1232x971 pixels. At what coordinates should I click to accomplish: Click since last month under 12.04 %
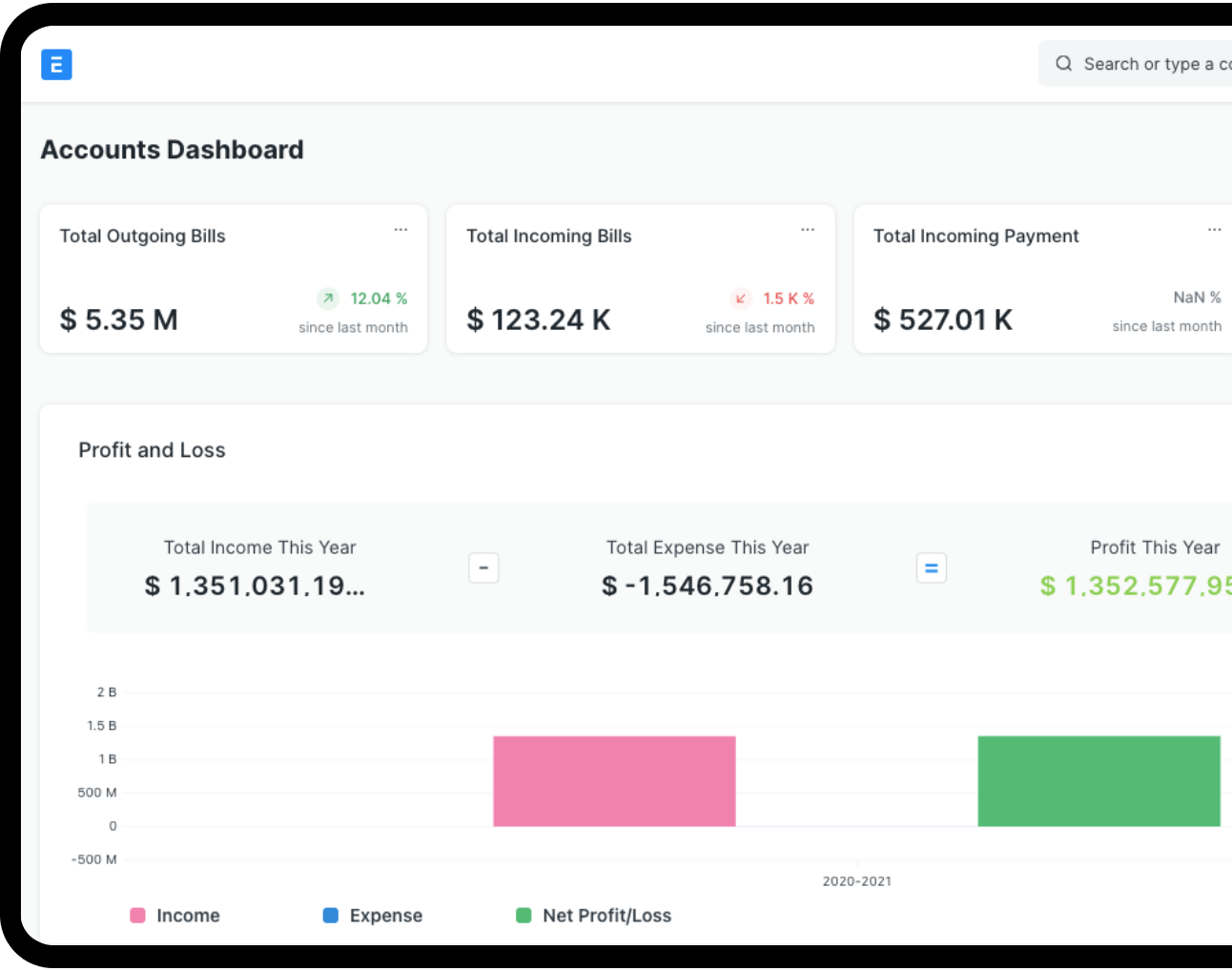pos(353,327)
